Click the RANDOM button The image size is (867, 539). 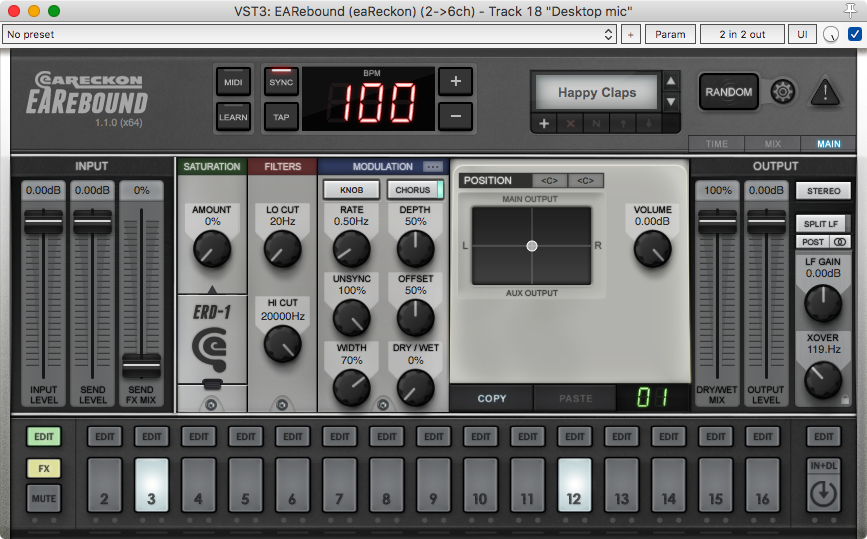coord(728,92)
